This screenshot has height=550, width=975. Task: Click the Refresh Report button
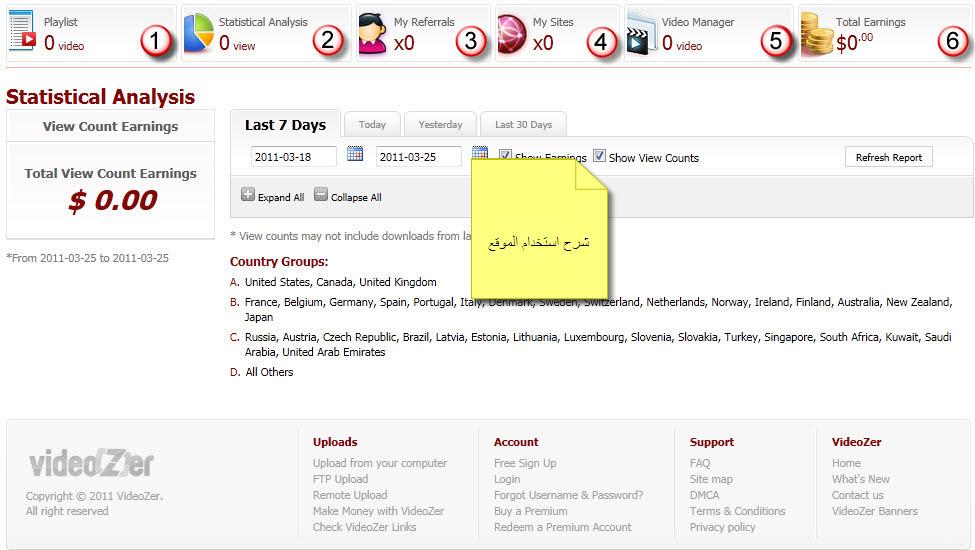pyautogui.click(x=889, y=157)
